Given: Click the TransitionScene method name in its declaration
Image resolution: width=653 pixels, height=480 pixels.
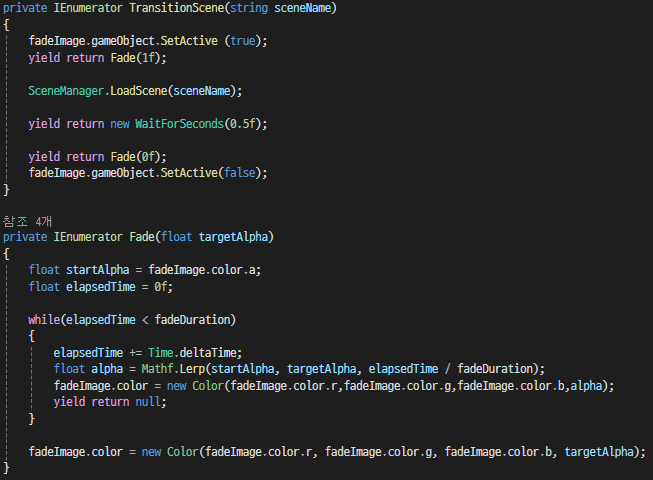Looking at the screenshot, I should pyautogui.click(x=177, y=8).
